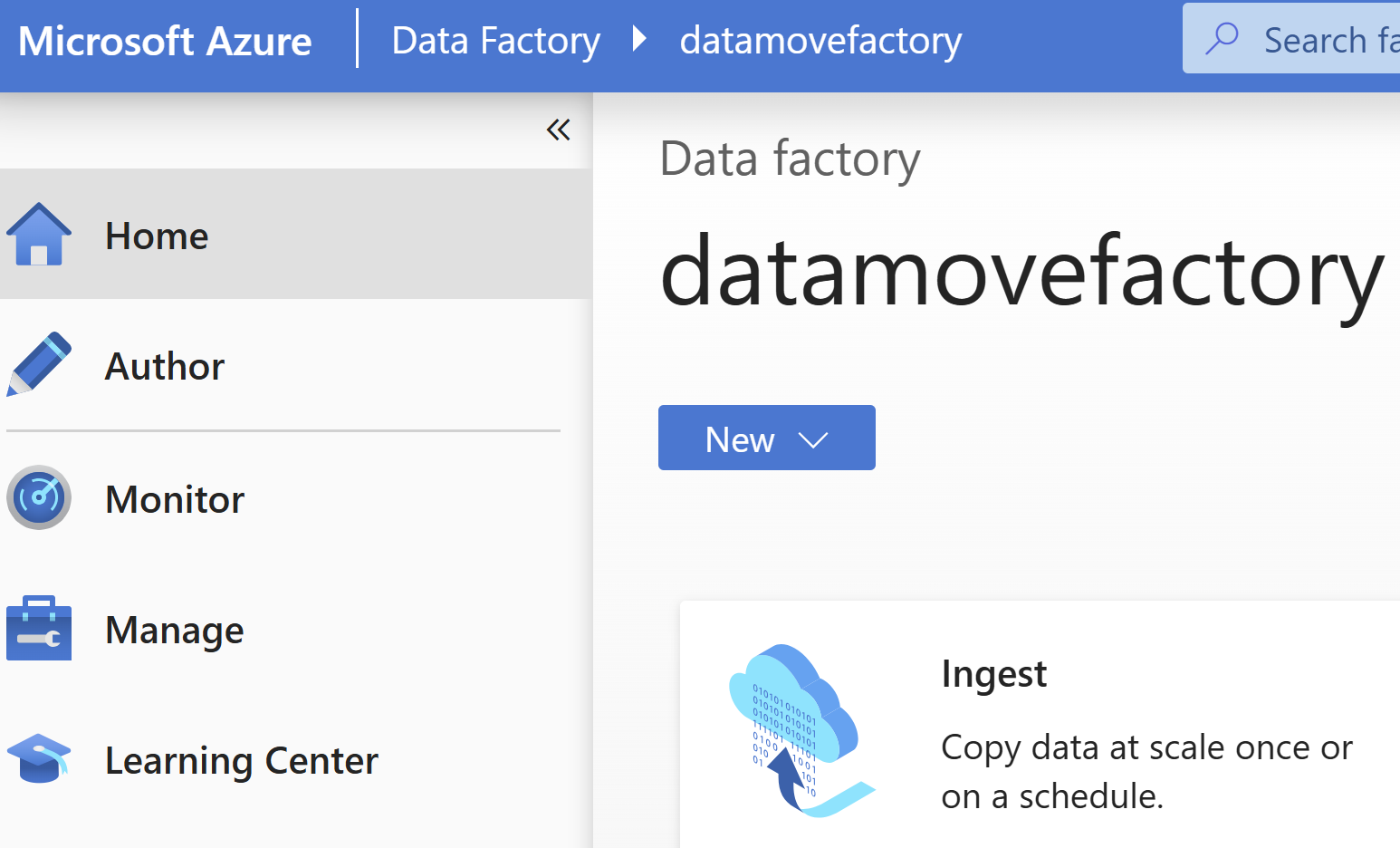Open the Monitor gauge icon
1400x848 pixels.
pos(39,497)
